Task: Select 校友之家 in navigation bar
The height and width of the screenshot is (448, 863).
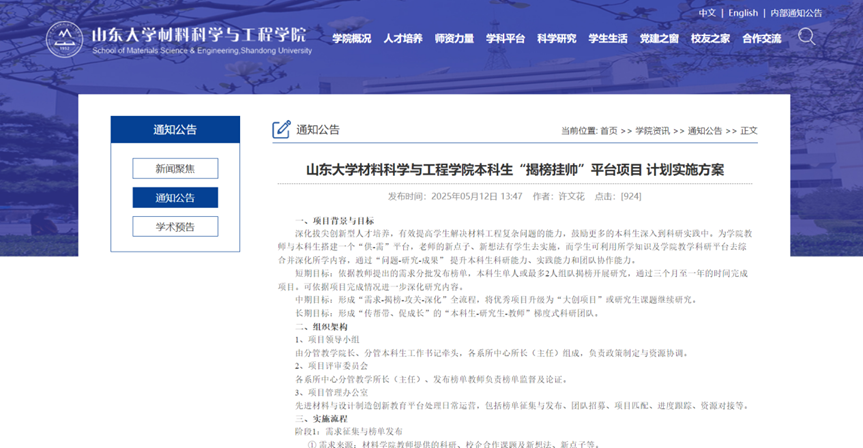Action: [x=710, y=38]
